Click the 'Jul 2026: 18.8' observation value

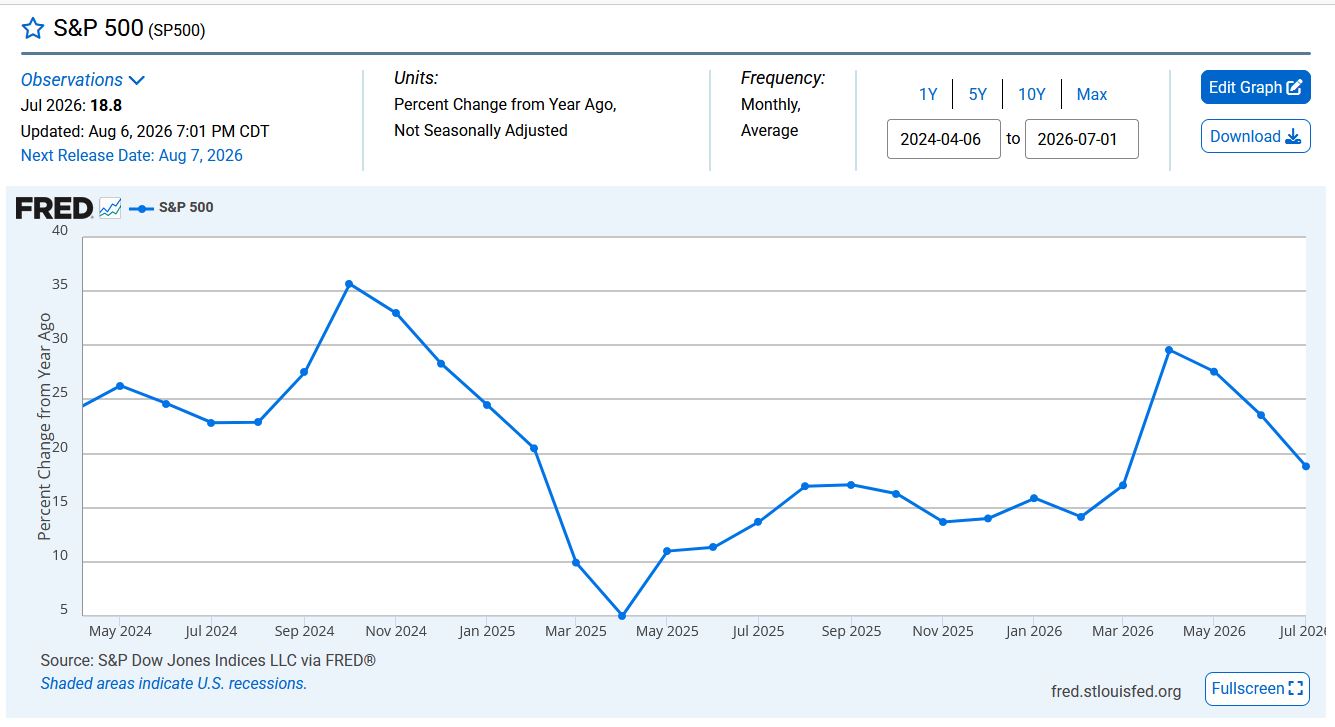pos(71,105)
